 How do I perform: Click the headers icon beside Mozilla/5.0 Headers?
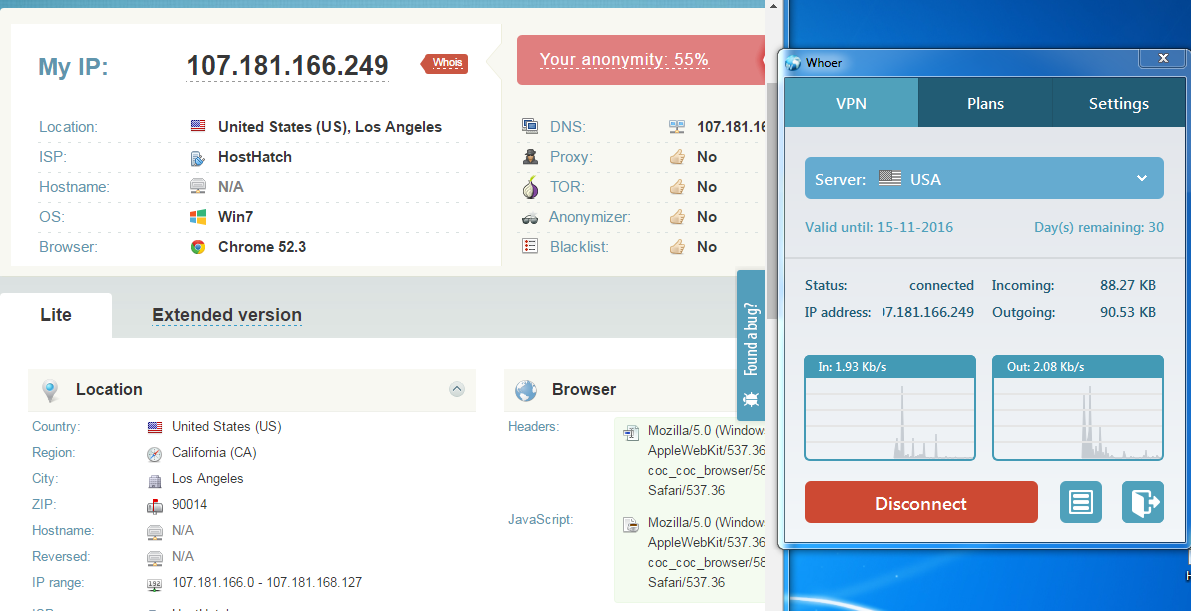631,432
